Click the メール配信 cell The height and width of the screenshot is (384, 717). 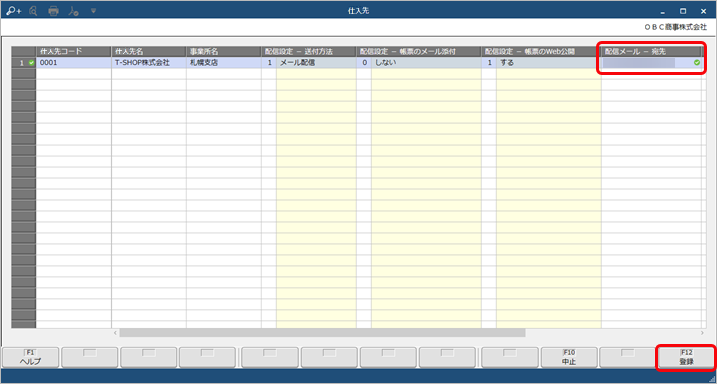316,63
